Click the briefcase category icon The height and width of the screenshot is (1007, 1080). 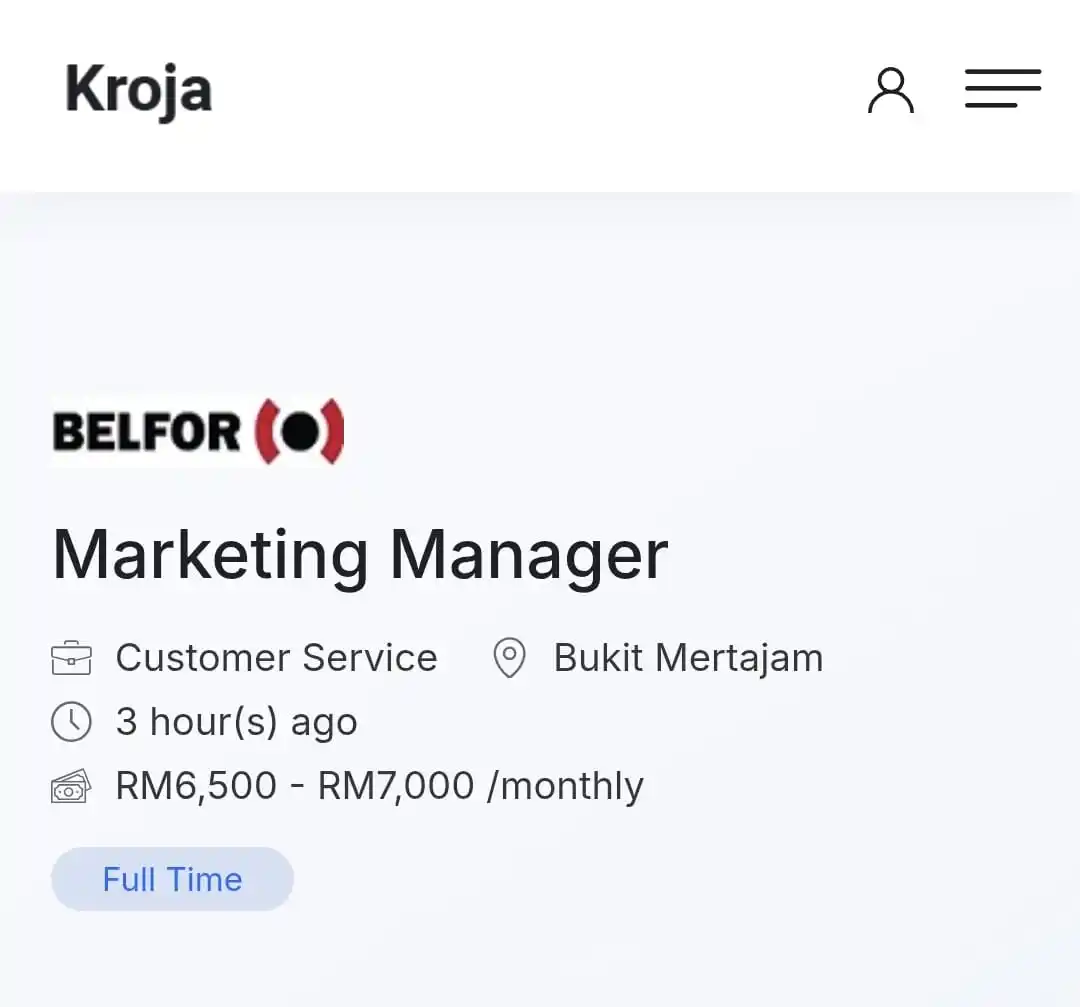(x=71, y=658)
